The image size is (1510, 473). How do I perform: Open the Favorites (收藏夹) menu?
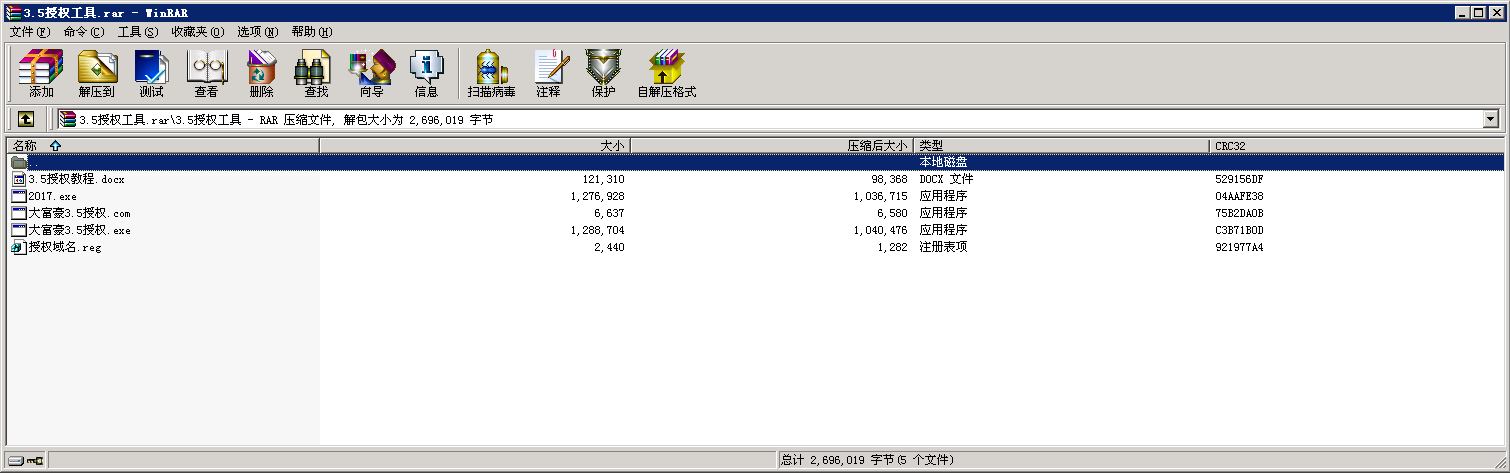click(197, 32)
